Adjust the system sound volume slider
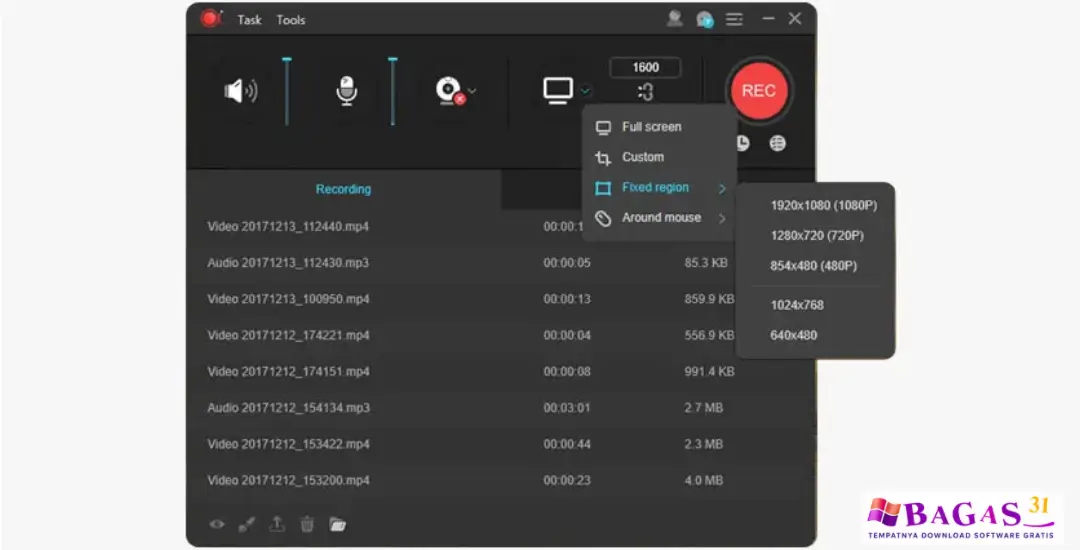 pos(287,91)
